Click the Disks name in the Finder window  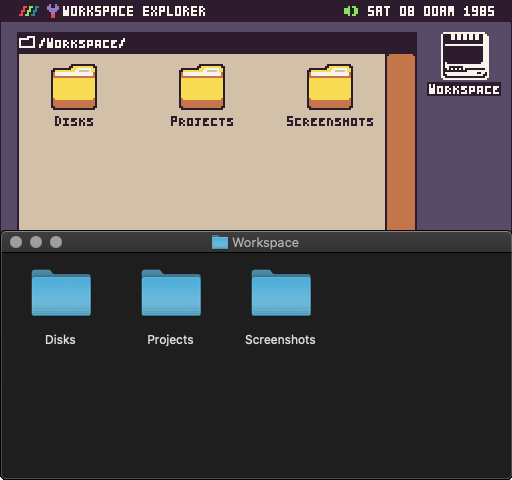click(x=60, y=340)
